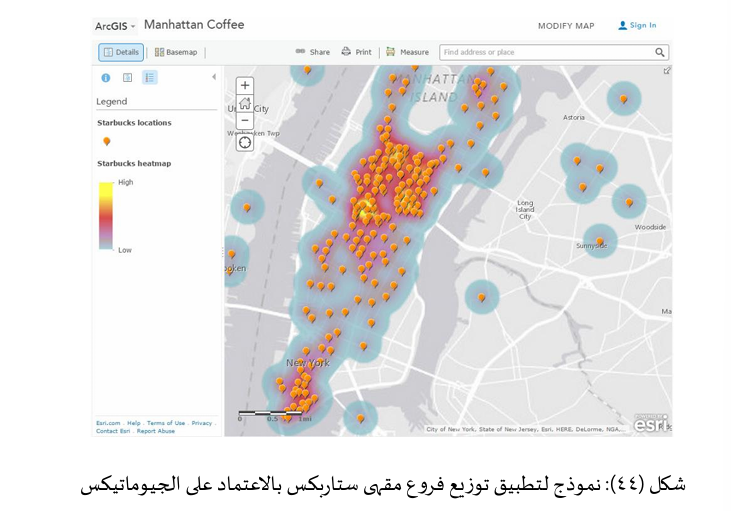The image size is (731, 511).
Task: Toggle the Details panel button
Action: (x=121, y=52)
